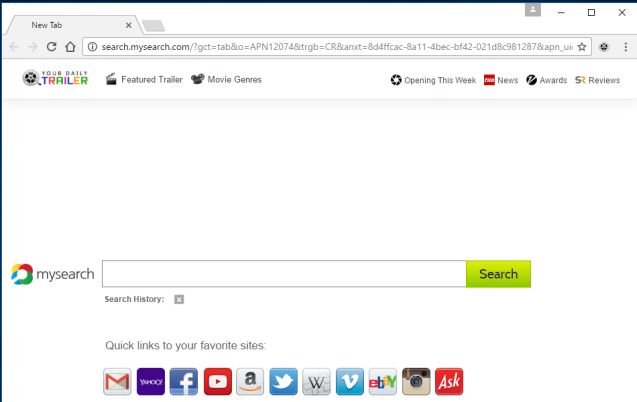This screenshot has height=402, width=637.
Task: Open the Ask quick link icon
Action: (x=449, y=381)
